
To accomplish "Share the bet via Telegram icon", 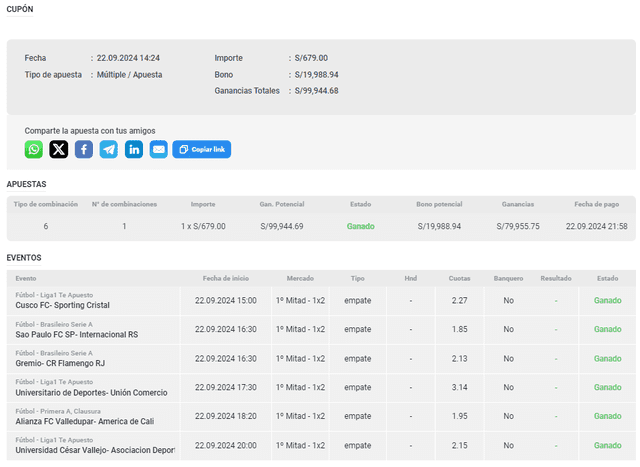I will 109,149.
